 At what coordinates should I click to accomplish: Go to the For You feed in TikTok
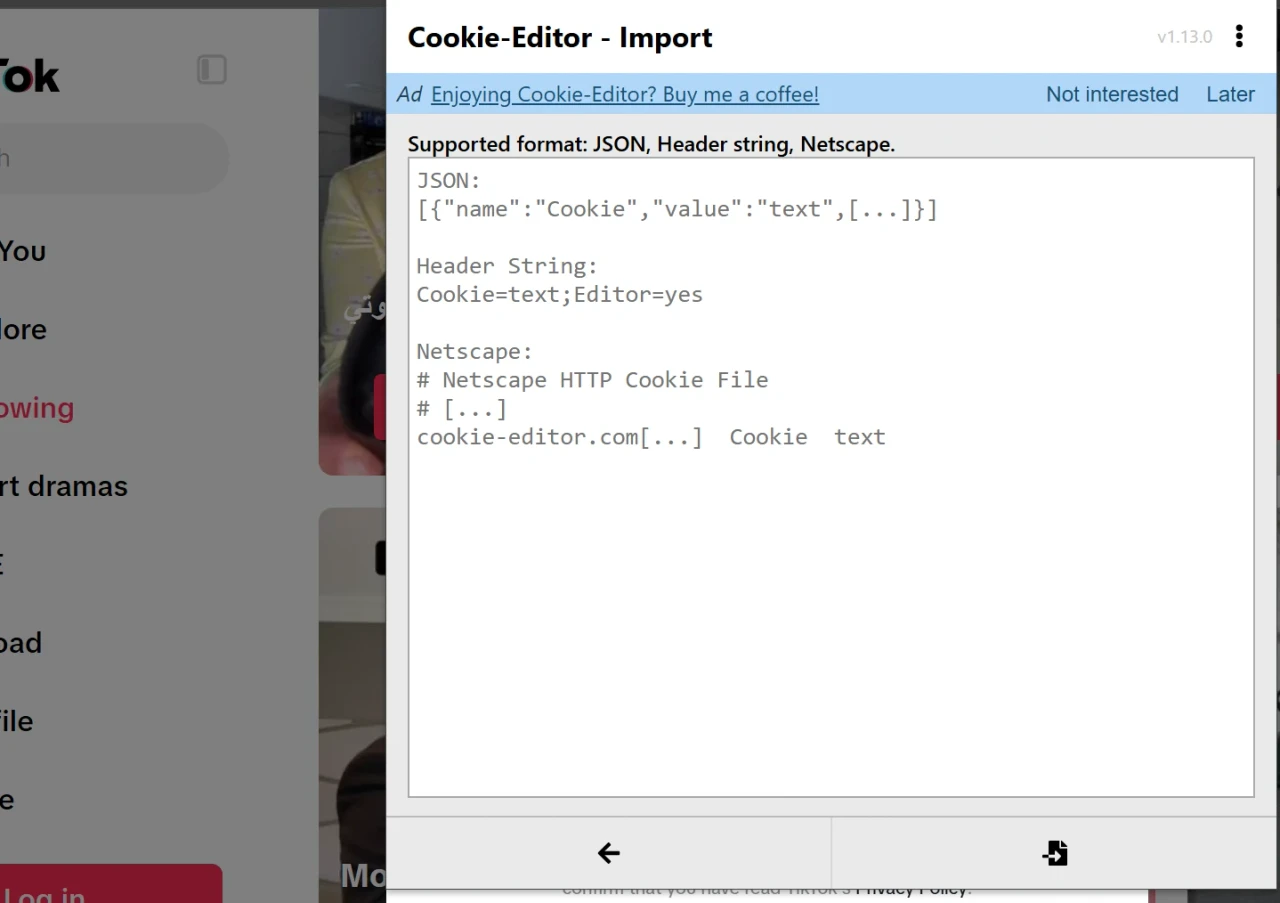tap(23, 251)
